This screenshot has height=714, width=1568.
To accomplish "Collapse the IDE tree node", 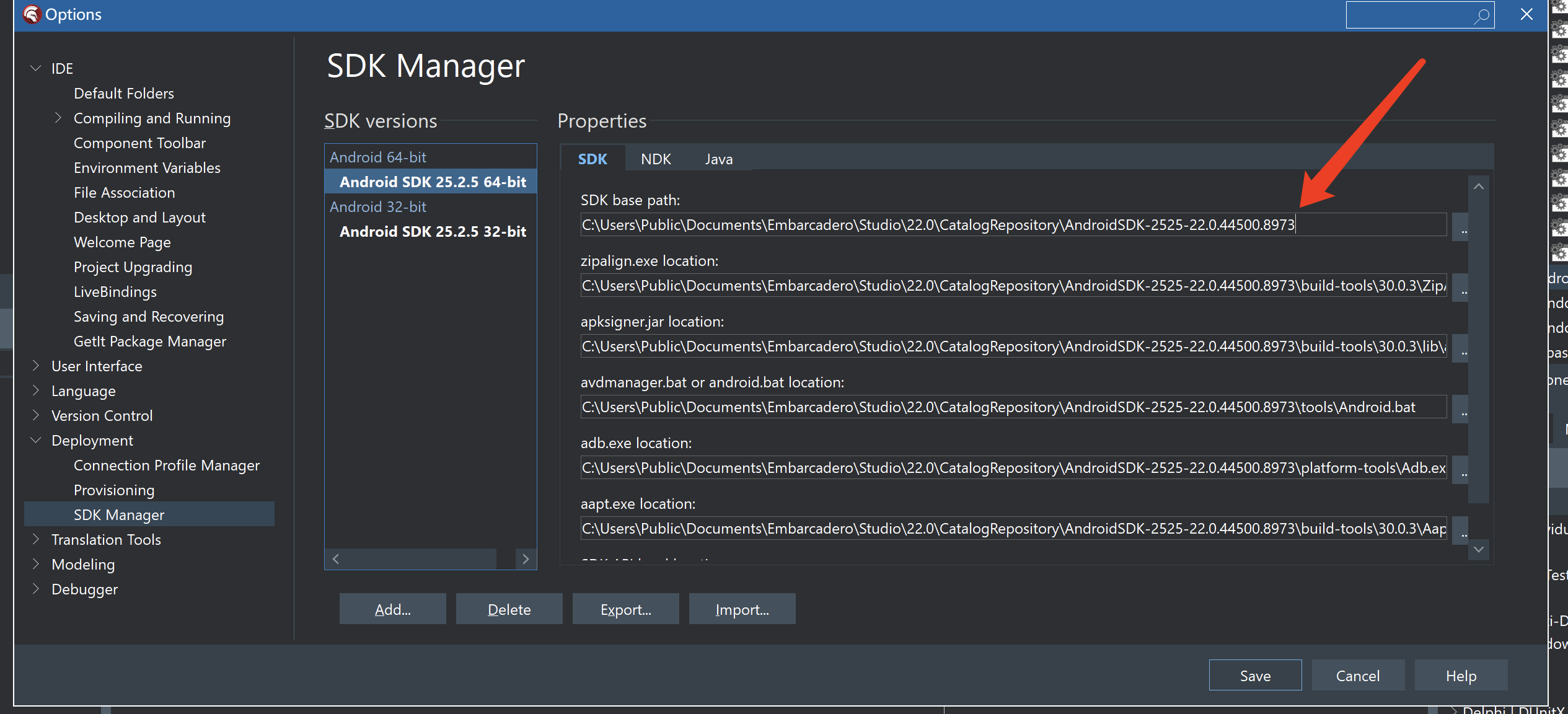I will coord(36,68).
